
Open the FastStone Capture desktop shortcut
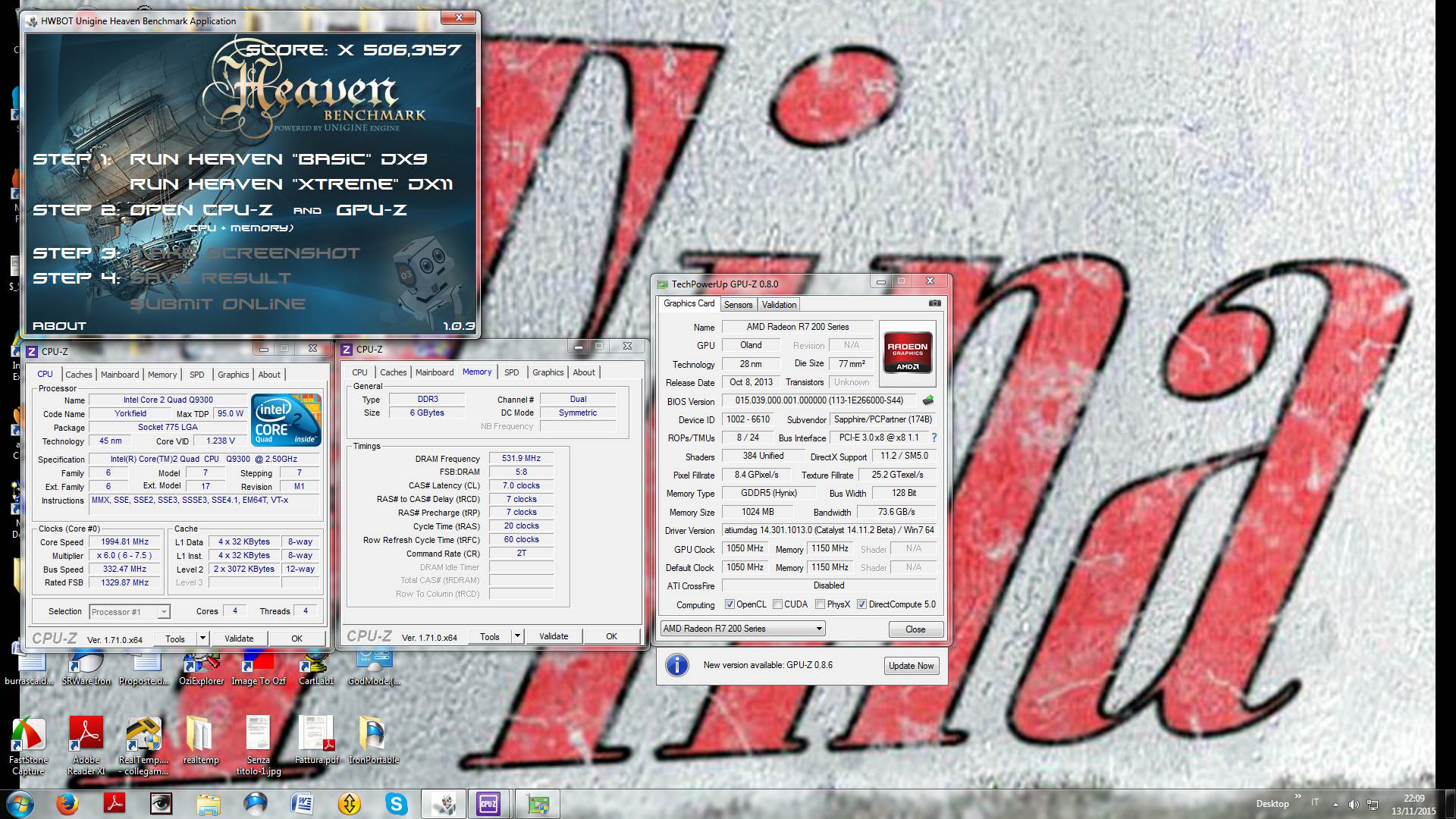28,746
